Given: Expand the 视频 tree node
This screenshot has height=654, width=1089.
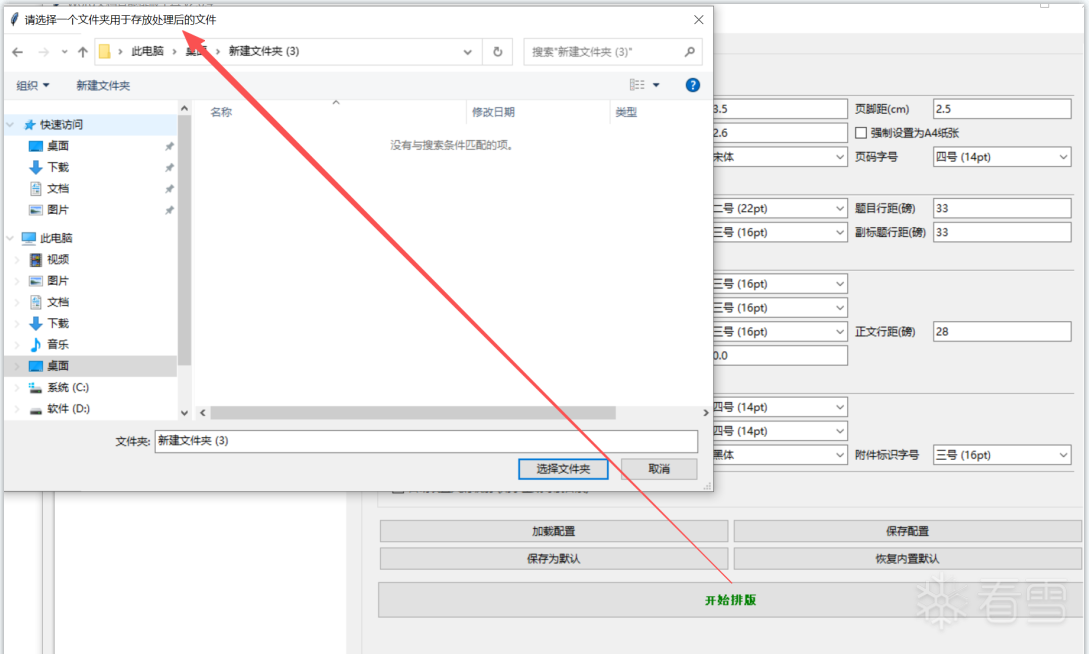Looking at the screenshot, I should 16,260.
